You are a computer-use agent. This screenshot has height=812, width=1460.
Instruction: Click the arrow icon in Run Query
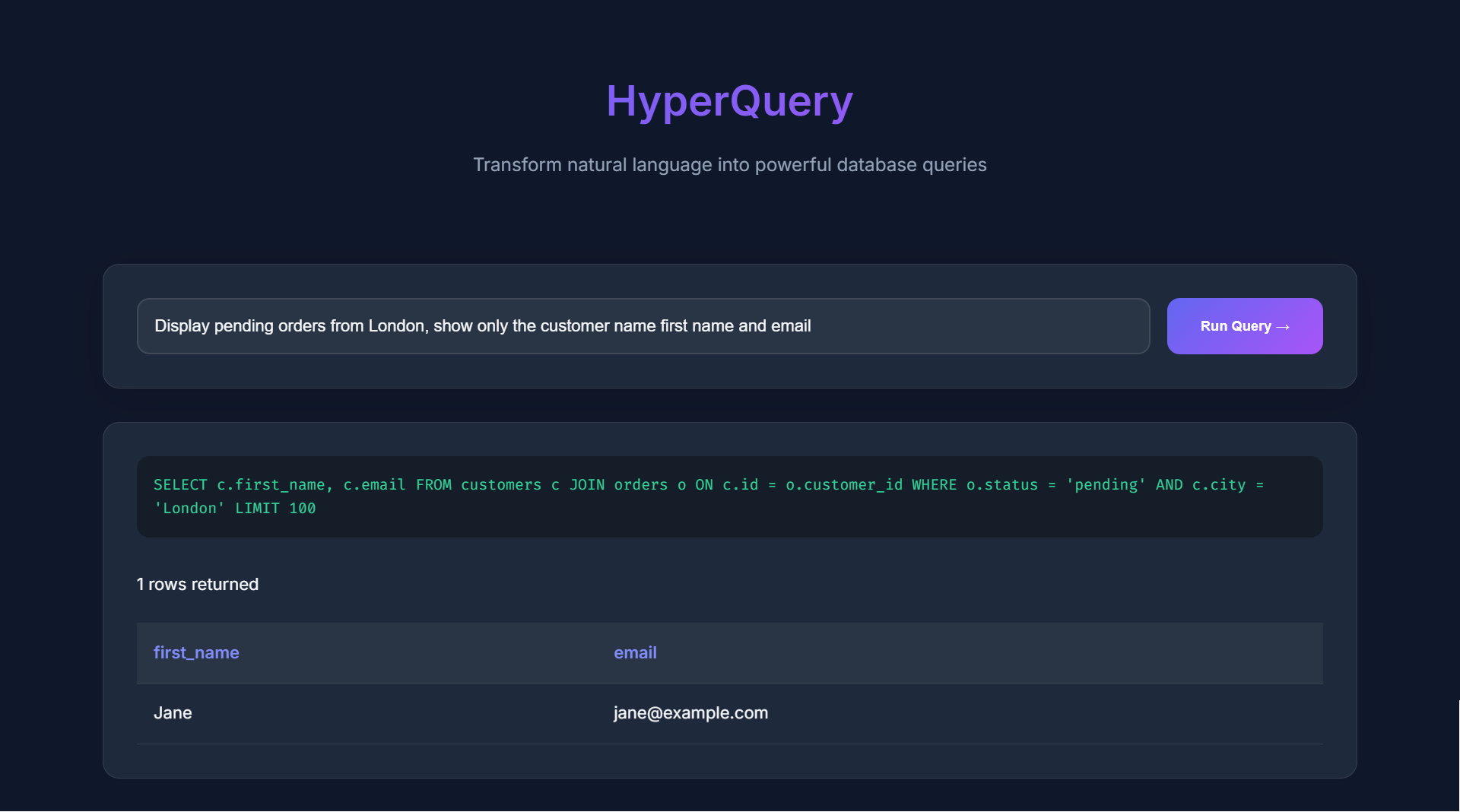click(x=1283, y=327)
